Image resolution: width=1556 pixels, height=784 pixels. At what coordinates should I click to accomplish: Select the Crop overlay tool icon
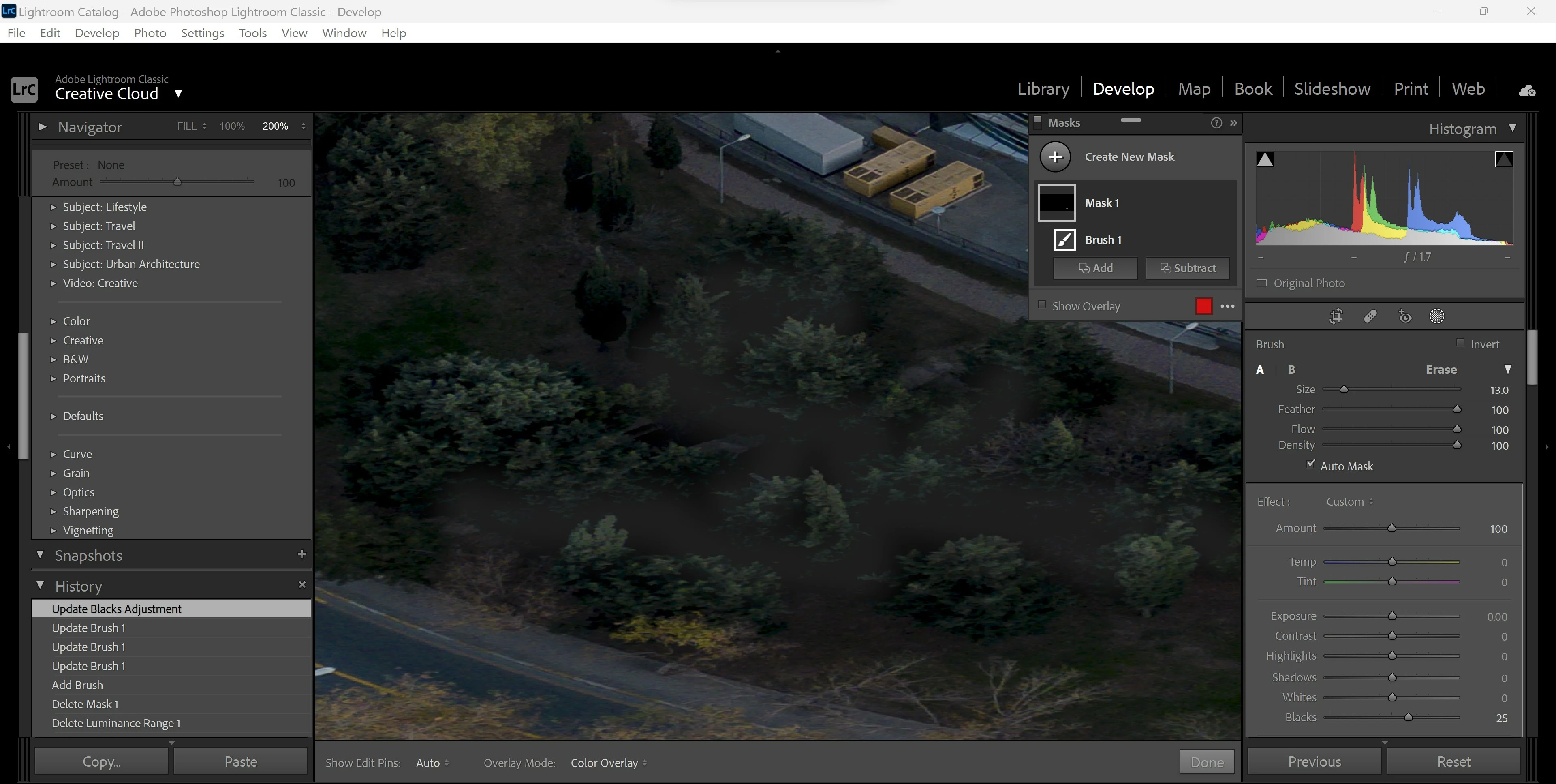[1336, 316]
